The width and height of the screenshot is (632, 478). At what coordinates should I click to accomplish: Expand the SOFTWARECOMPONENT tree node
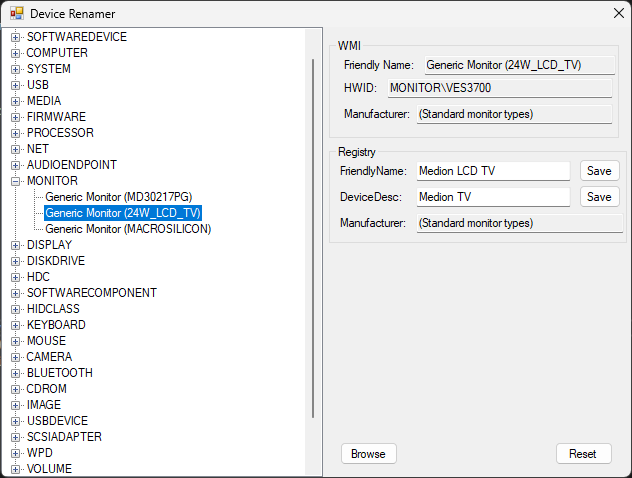(15, 293)
